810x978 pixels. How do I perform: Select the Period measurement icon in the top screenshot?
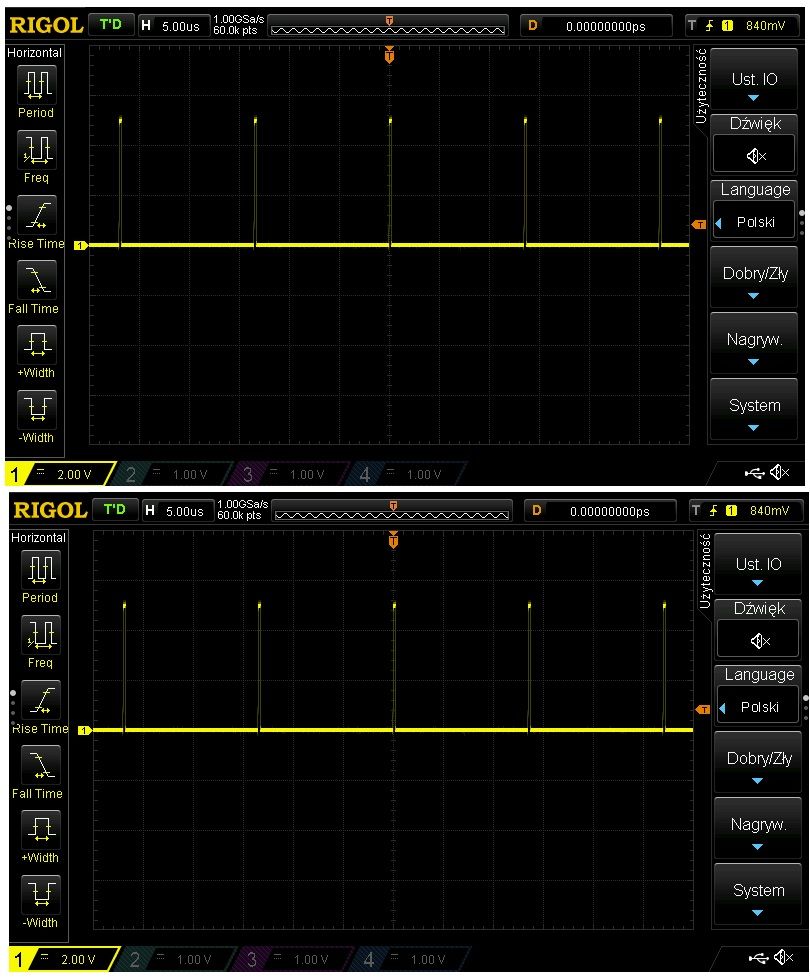pos(36,85)
